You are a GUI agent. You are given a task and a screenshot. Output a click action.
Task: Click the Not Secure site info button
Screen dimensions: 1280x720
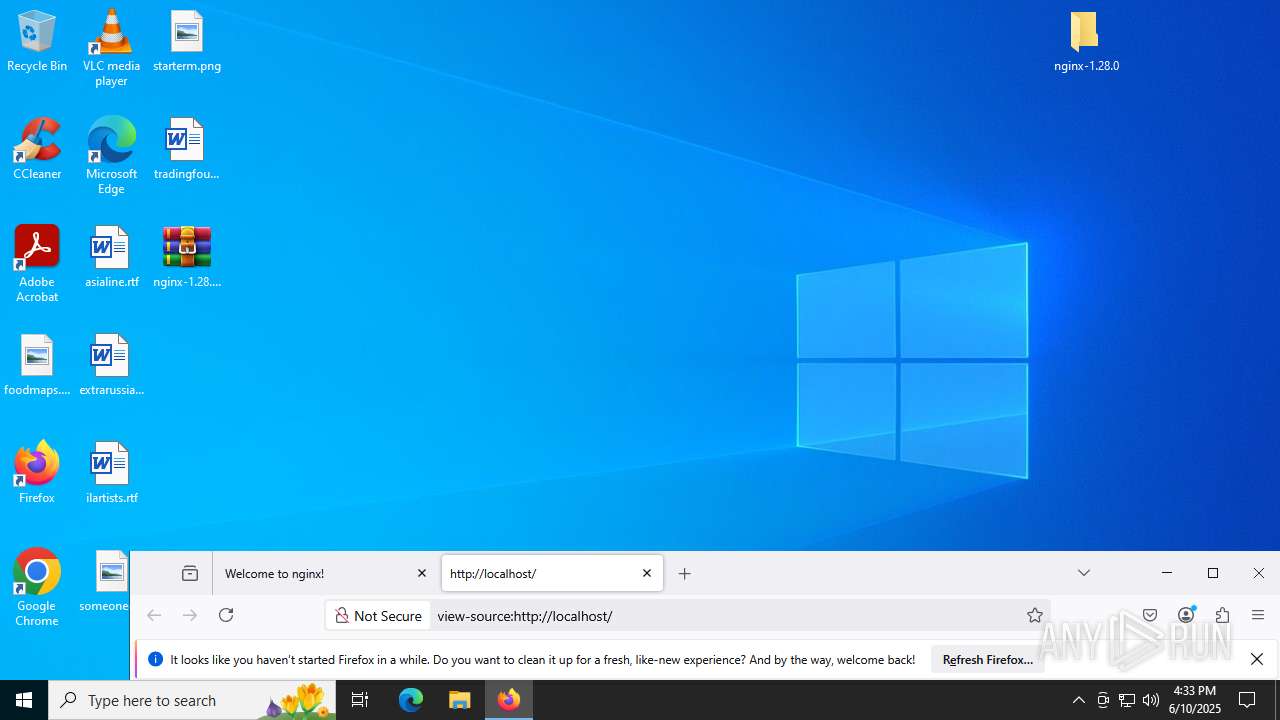coord(378,616)
